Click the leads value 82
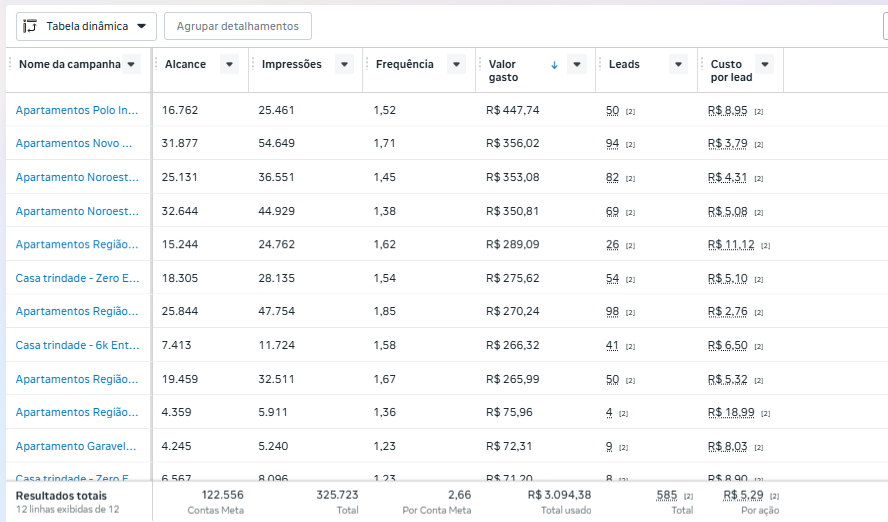Screen dimensions: 888x522 [x=612, y=177]
